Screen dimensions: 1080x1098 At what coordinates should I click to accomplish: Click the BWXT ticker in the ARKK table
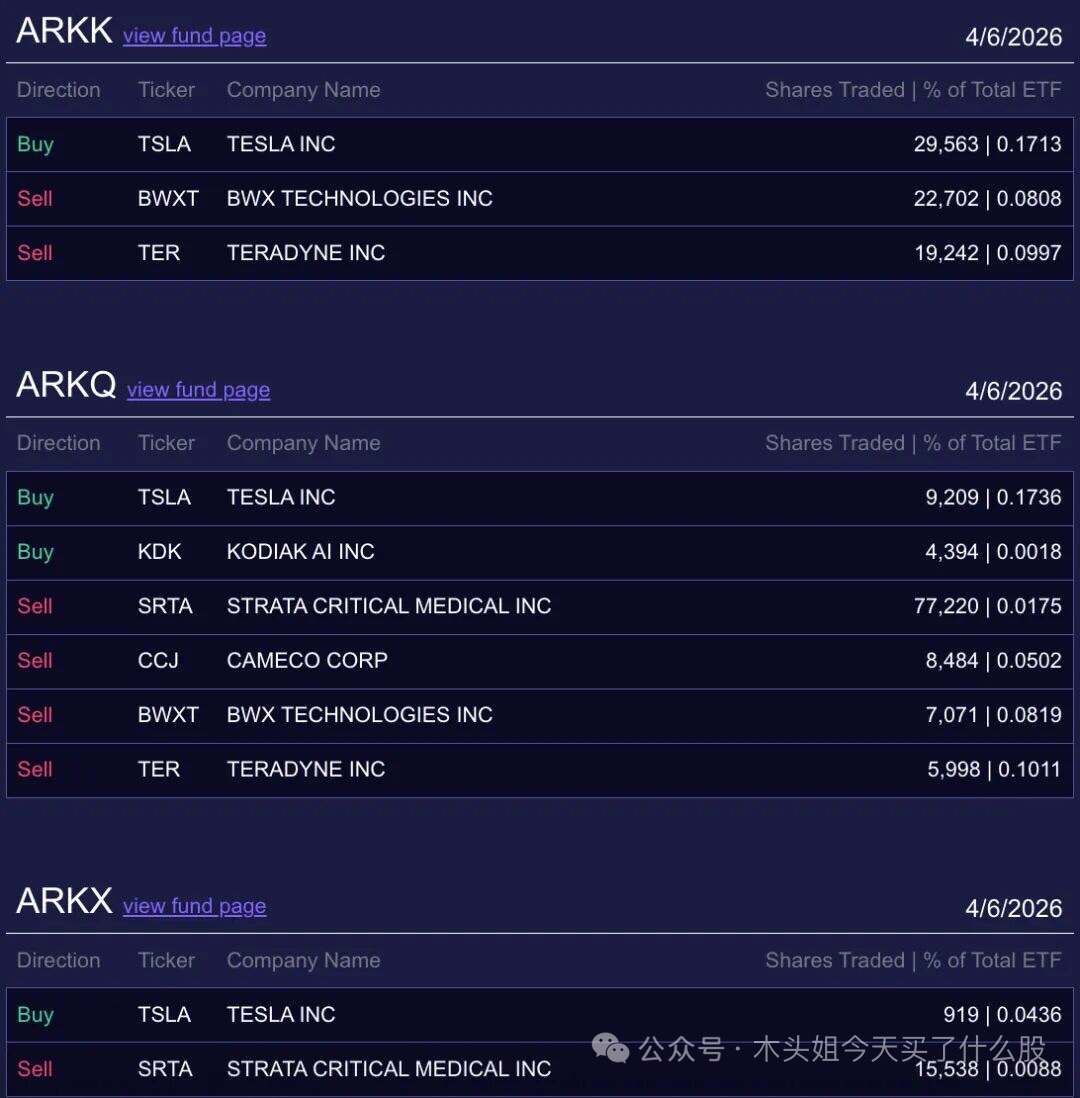click(x=168, y=198)
